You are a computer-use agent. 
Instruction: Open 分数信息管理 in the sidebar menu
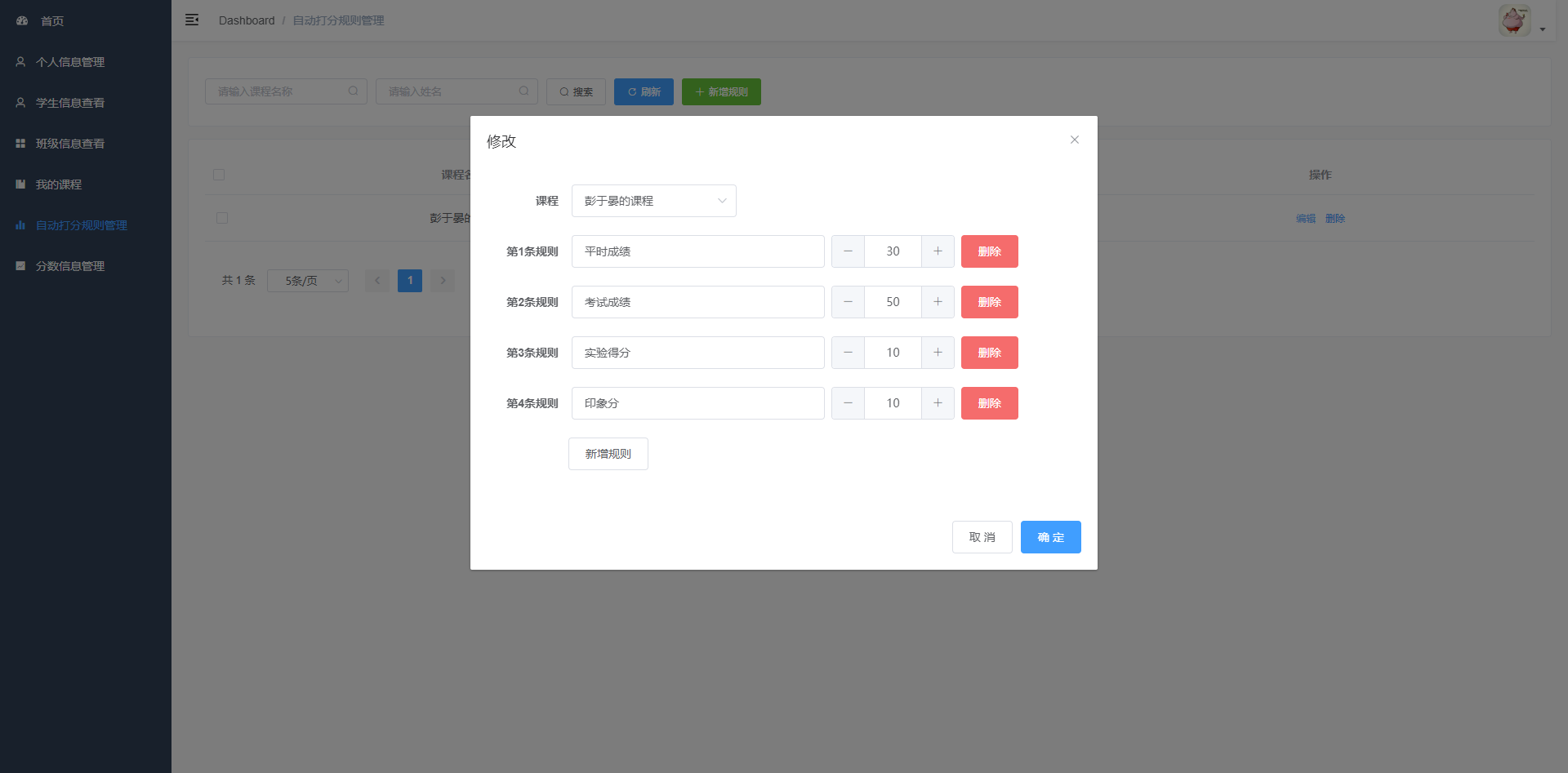click(x=70, y=266)
